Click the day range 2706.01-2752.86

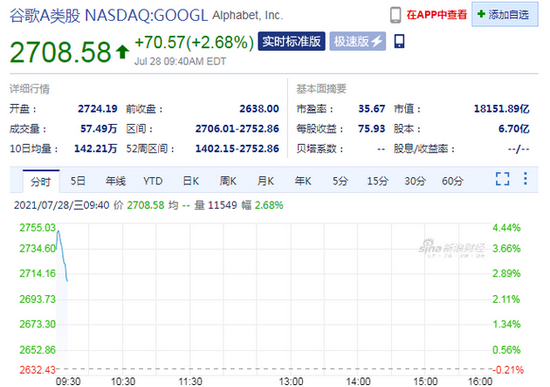pyautogui.click(x=237, y=129)
